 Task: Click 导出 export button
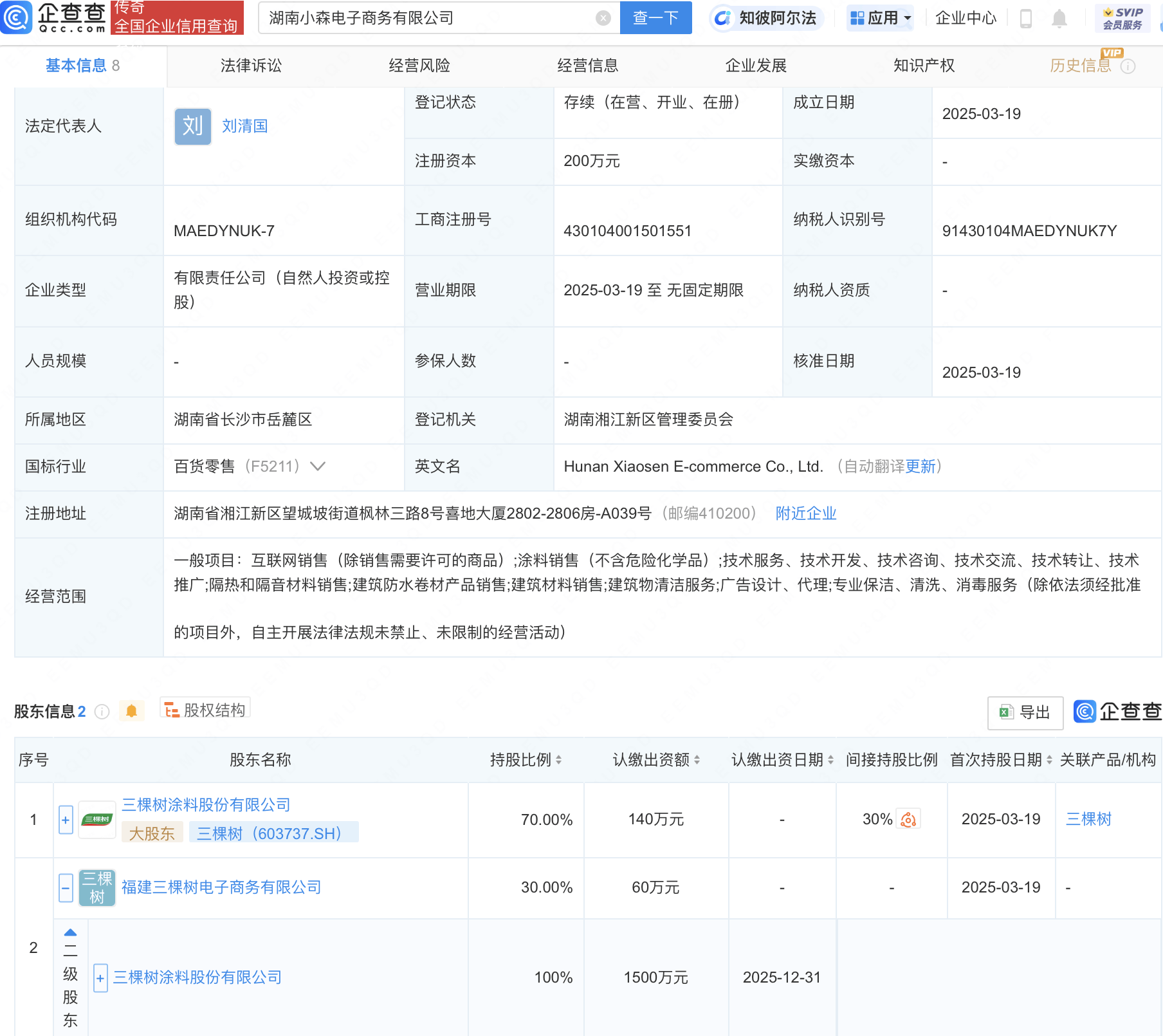(x=1025, y=712)
